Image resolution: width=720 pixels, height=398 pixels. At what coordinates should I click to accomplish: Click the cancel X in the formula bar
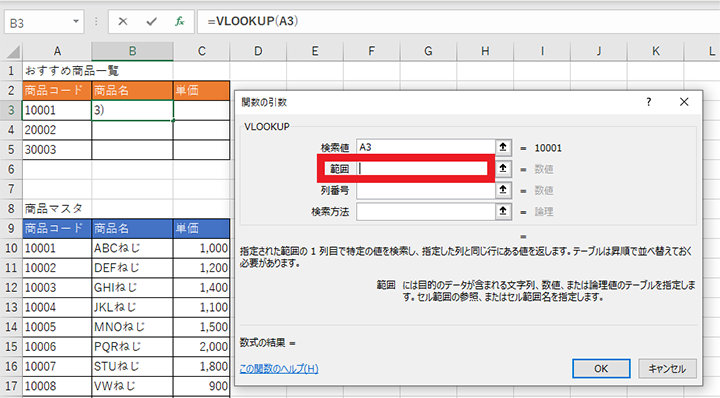(x=123, y=21)
